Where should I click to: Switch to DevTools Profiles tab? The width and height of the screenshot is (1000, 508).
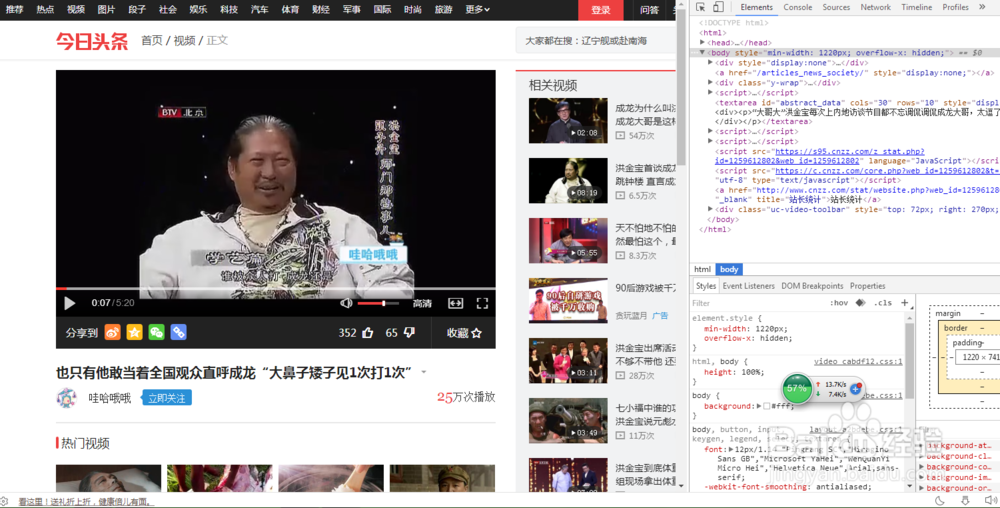[x=955, y=7]
